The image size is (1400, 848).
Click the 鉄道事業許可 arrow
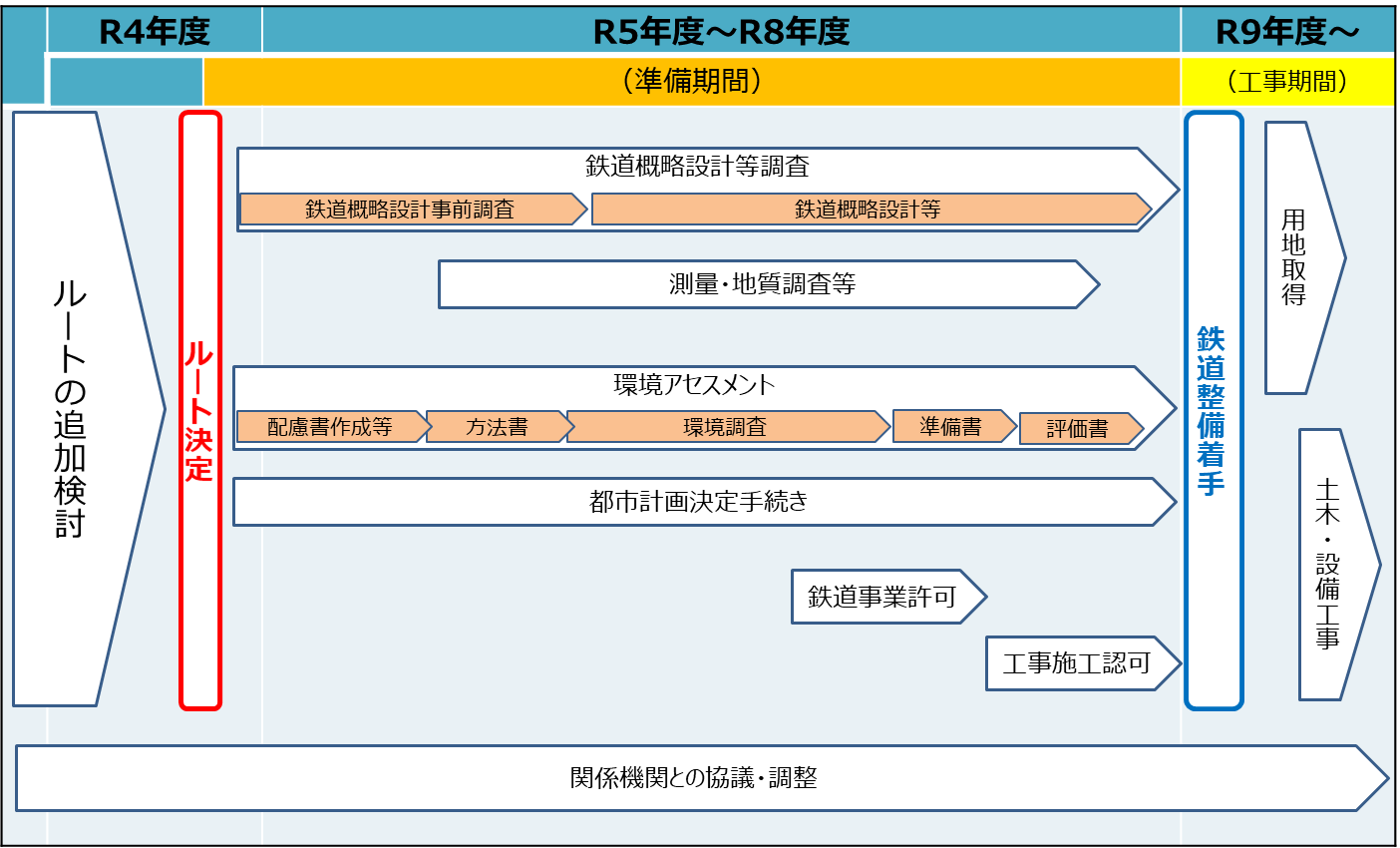pyautogui.click(x=888, y=597)
